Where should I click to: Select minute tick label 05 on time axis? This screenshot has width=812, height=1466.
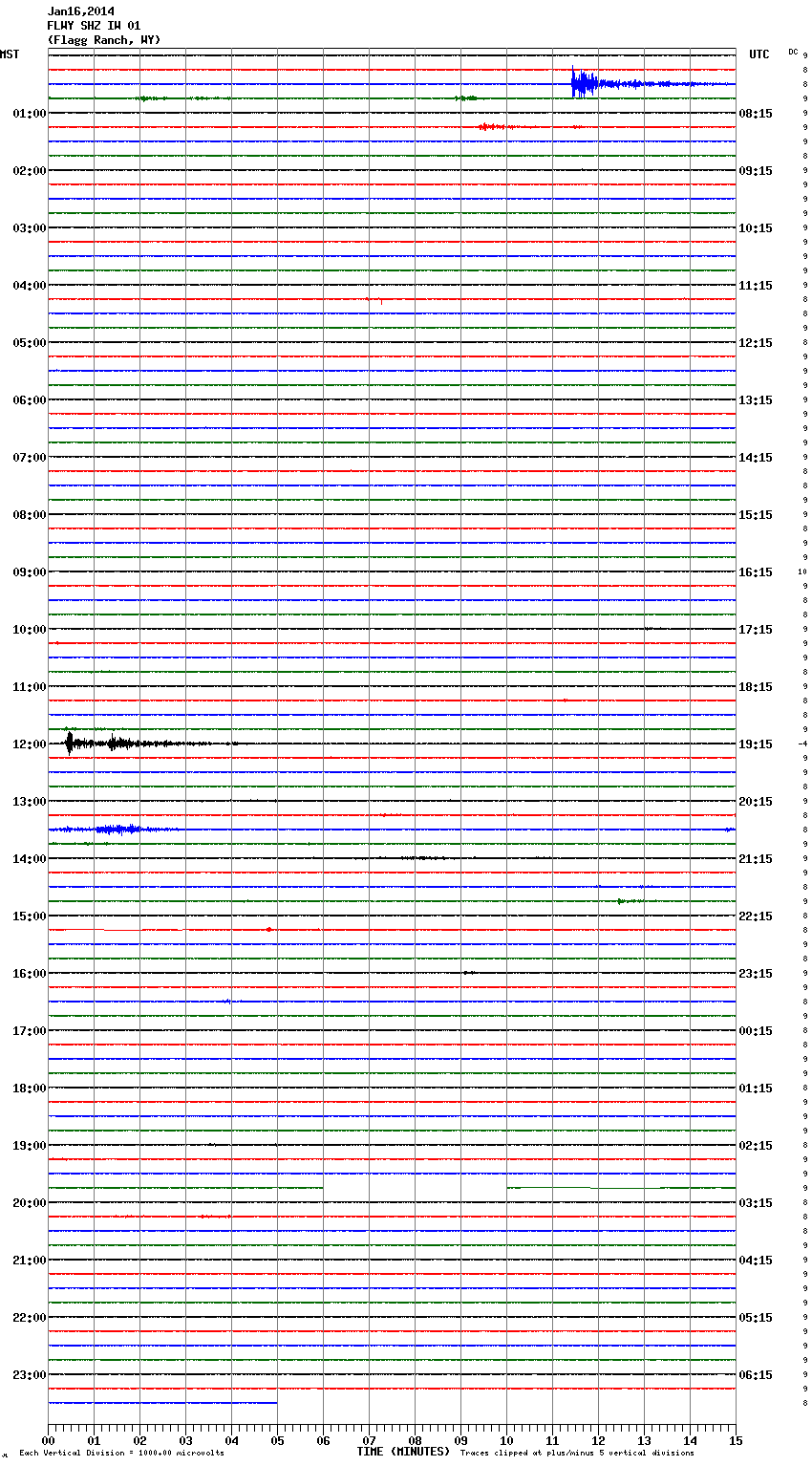pyautogui.click(x=277, y=1440)
